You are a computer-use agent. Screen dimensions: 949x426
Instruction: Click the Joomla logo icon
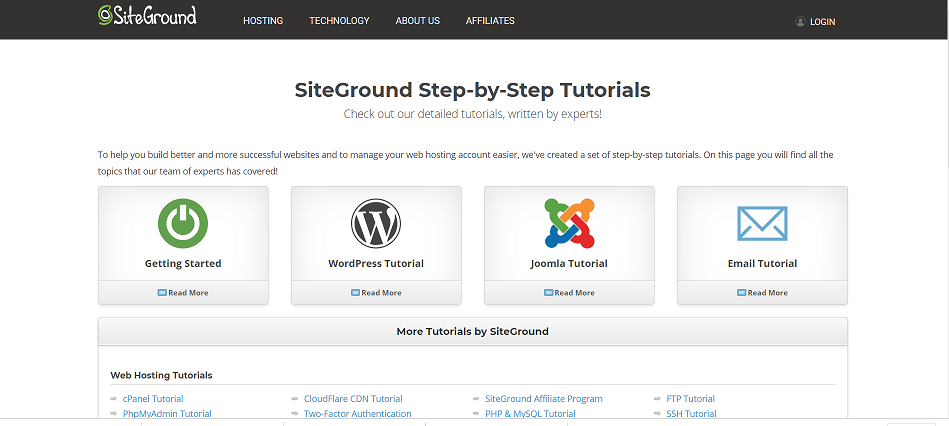pyautogui.click(x=570, y=223)
